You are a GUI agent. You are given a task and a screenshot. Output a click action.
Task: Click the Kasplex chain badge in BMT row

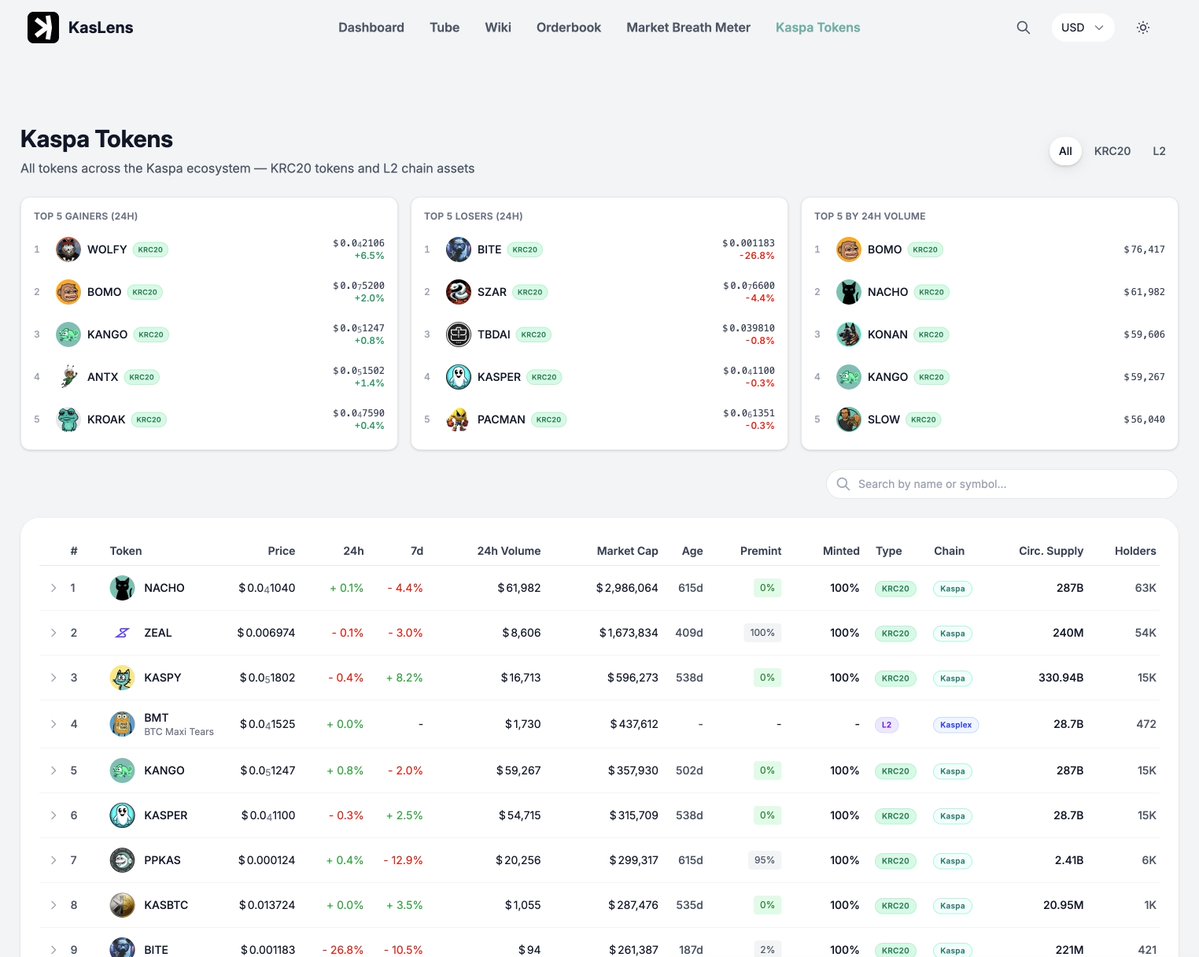click(956, 725)
